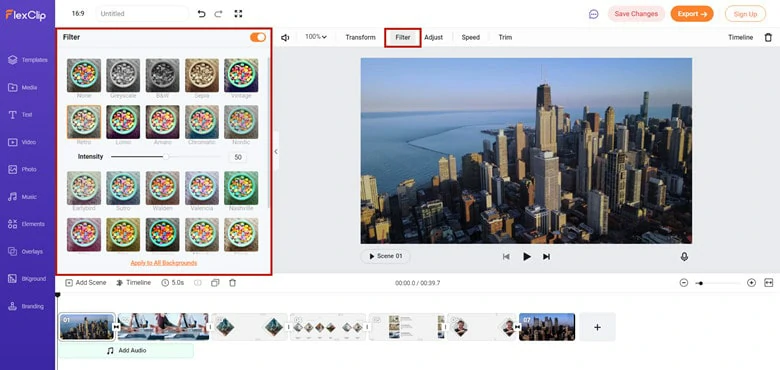Image resolution: width=780 pixels, height=370 pixels.
Task: Collapse the filter panel with the side arrow
Action: click(276, 152)
